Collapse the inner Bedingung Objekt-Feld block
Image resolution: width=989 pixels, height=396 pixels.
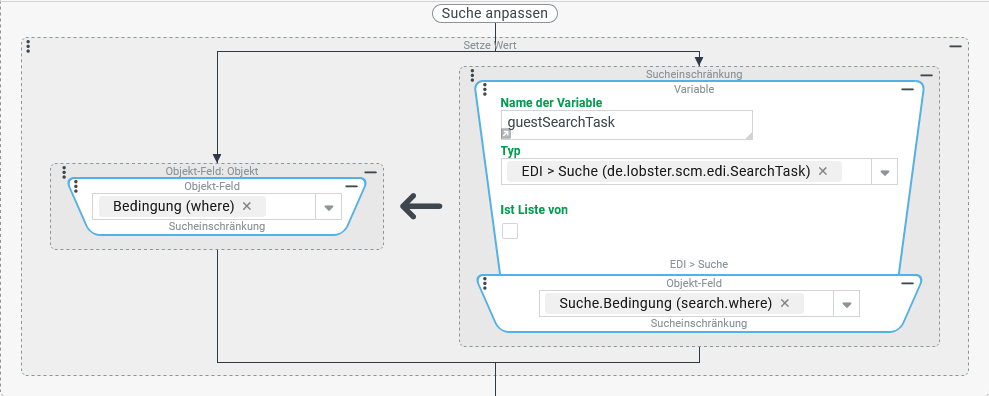(x=351, y=187)
